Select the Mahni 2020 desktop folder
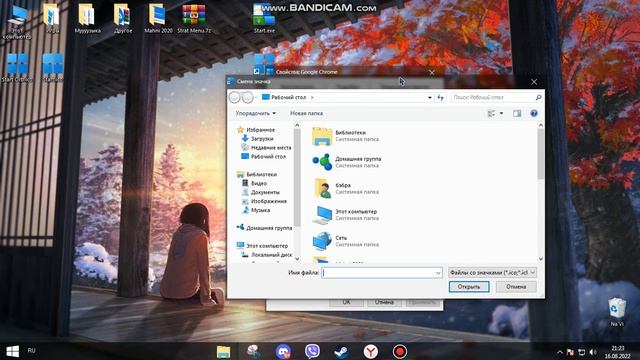Viewport: 640px width, 360px height. pos(158,19)
